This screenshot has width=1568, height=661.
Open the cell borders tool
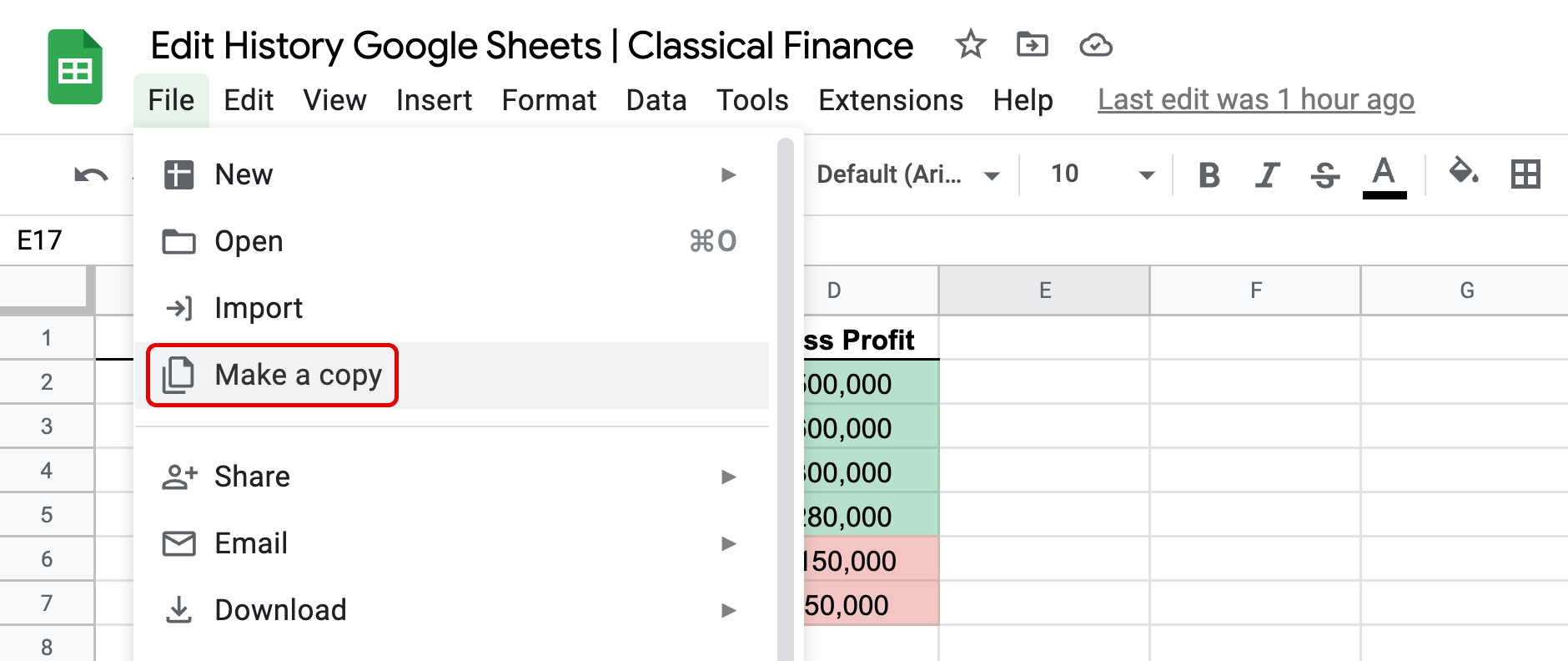pos(1525,174)
